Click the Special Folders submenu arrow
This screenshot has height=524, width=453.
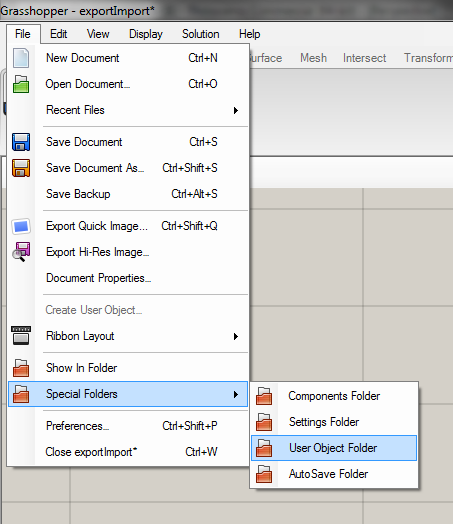tap(236, 394)
